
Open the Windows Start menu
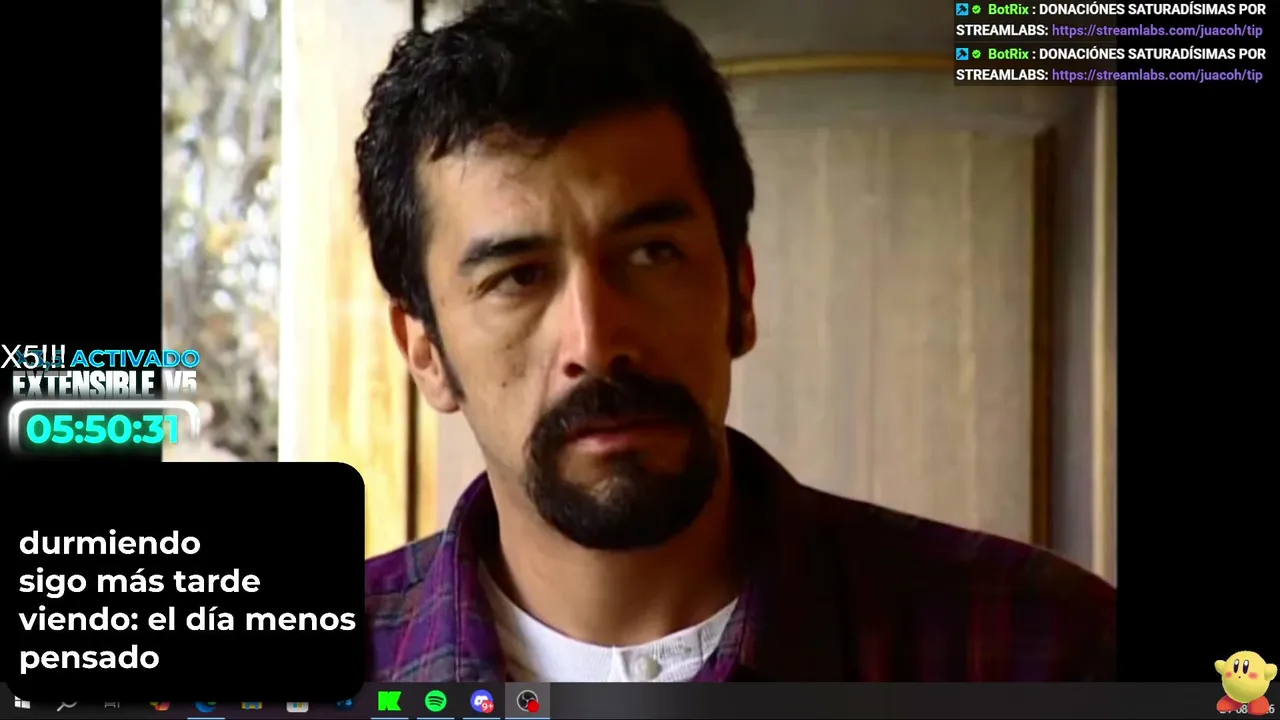(x=21, y=703)
